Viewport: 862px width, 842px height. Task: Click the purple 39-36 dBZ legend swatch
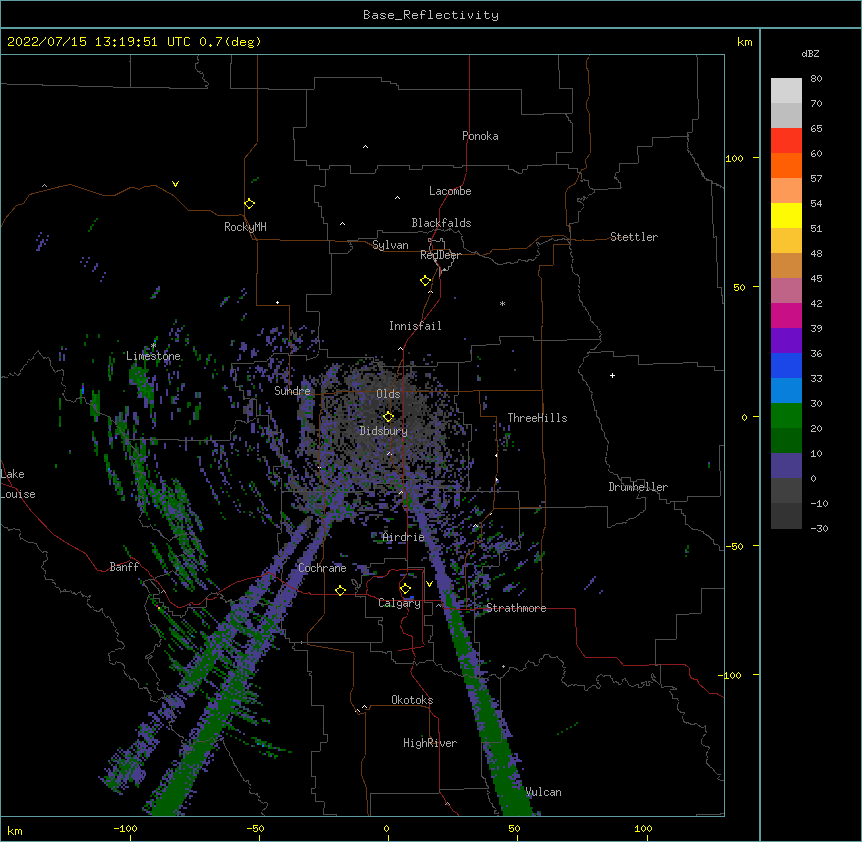point(786,341)
